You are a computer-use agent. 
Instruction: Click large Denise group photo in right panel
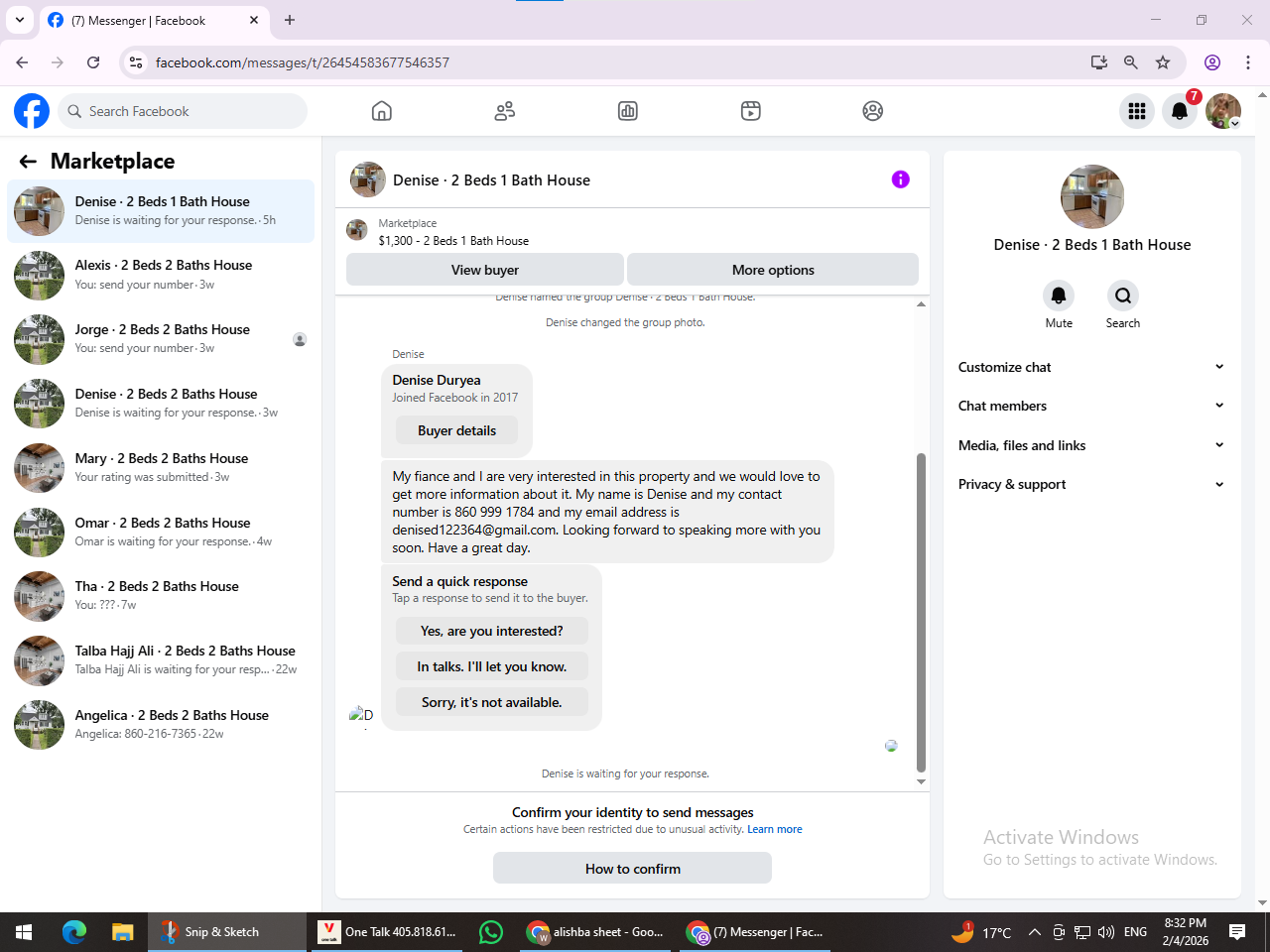coord(1092,196)
